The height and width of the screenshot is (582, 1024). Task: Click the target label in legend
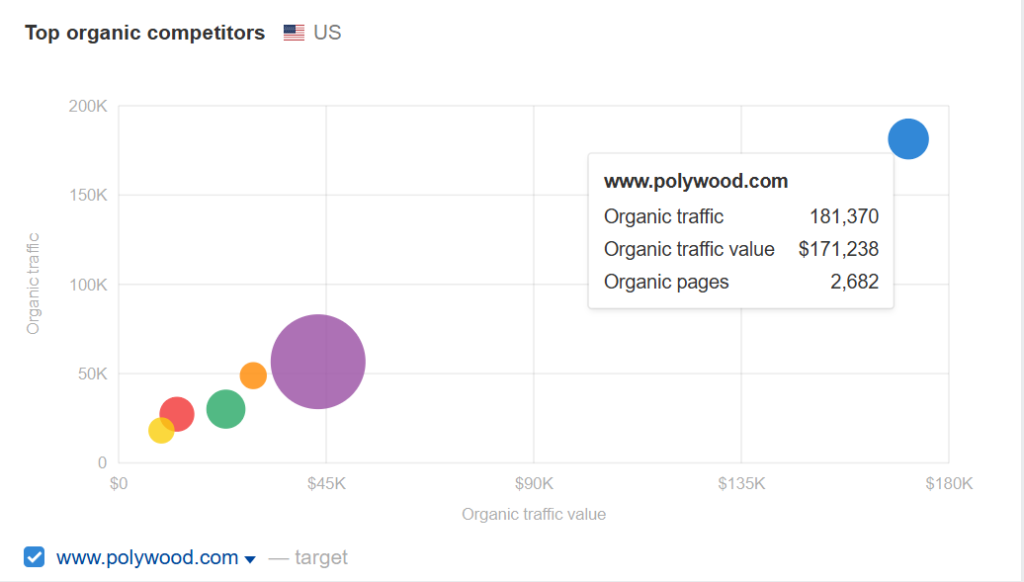[x=321, y=557]
